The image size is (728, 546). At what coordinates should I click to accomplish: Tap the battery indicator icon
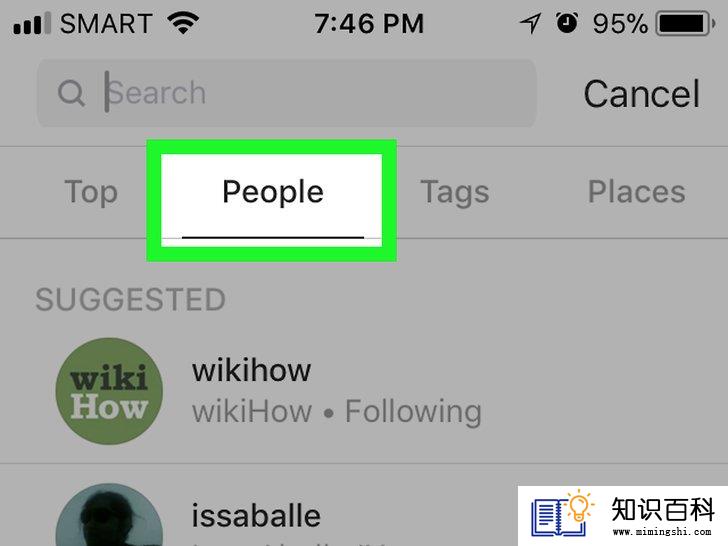pyautogui.click(x=685, y=24)
